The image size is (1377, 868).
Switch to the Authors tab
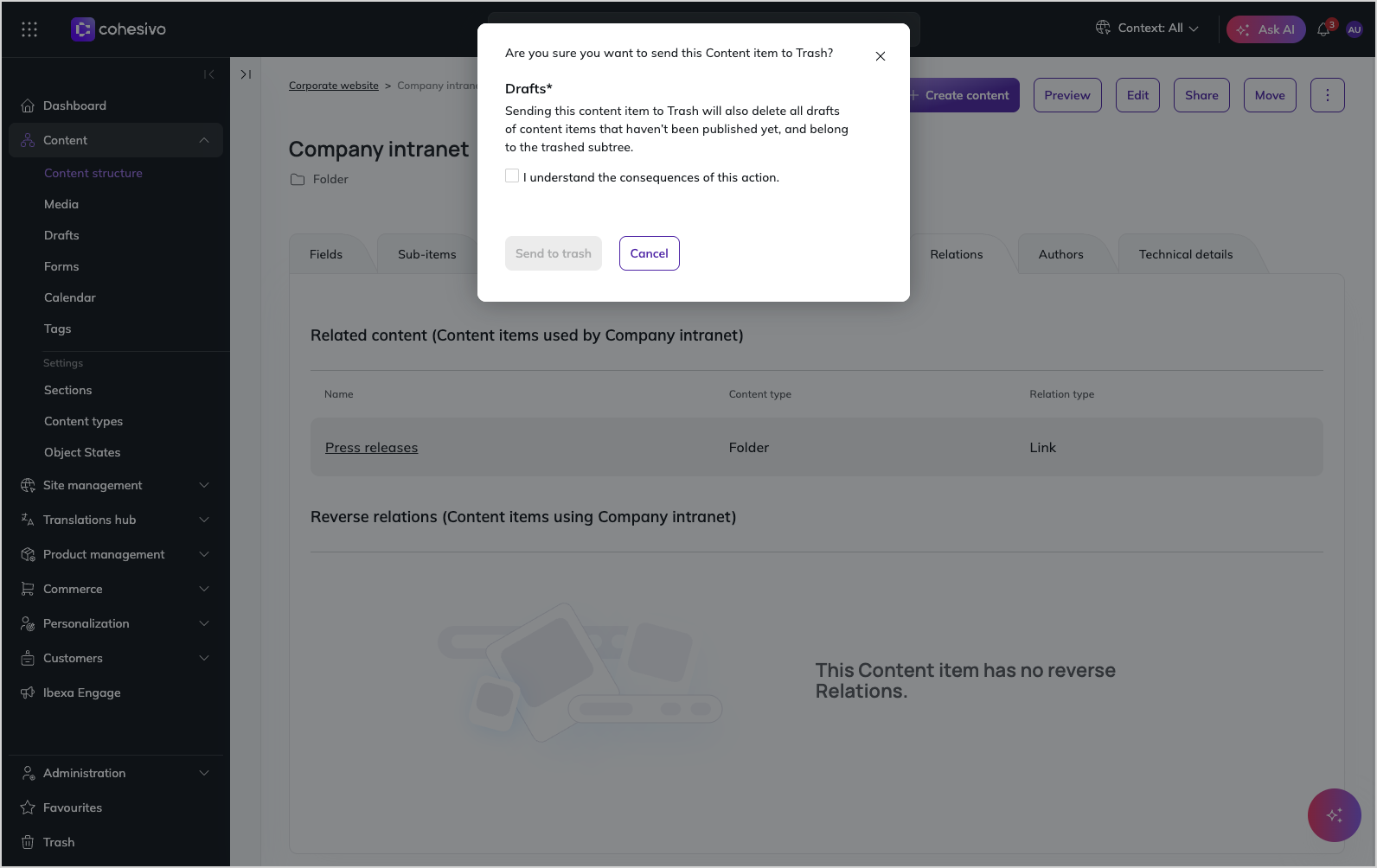click(1061, 254)
